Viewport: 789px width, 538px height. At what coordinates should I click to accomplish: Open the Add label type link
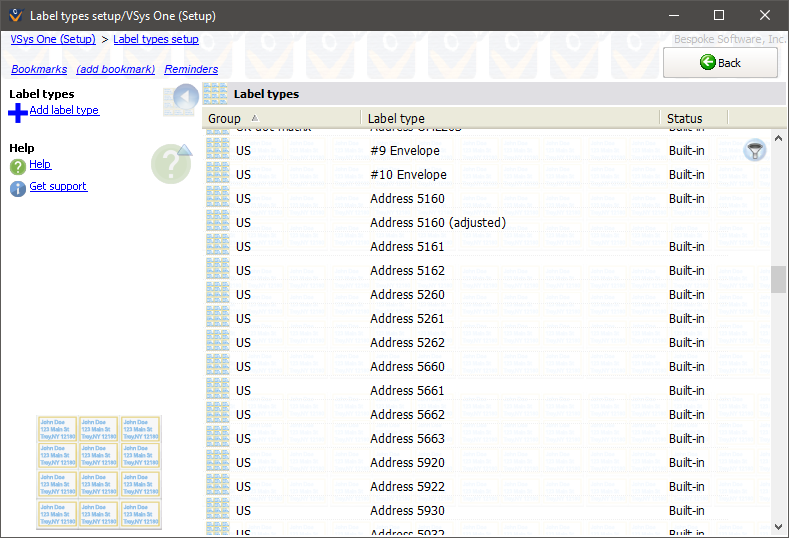64,111
